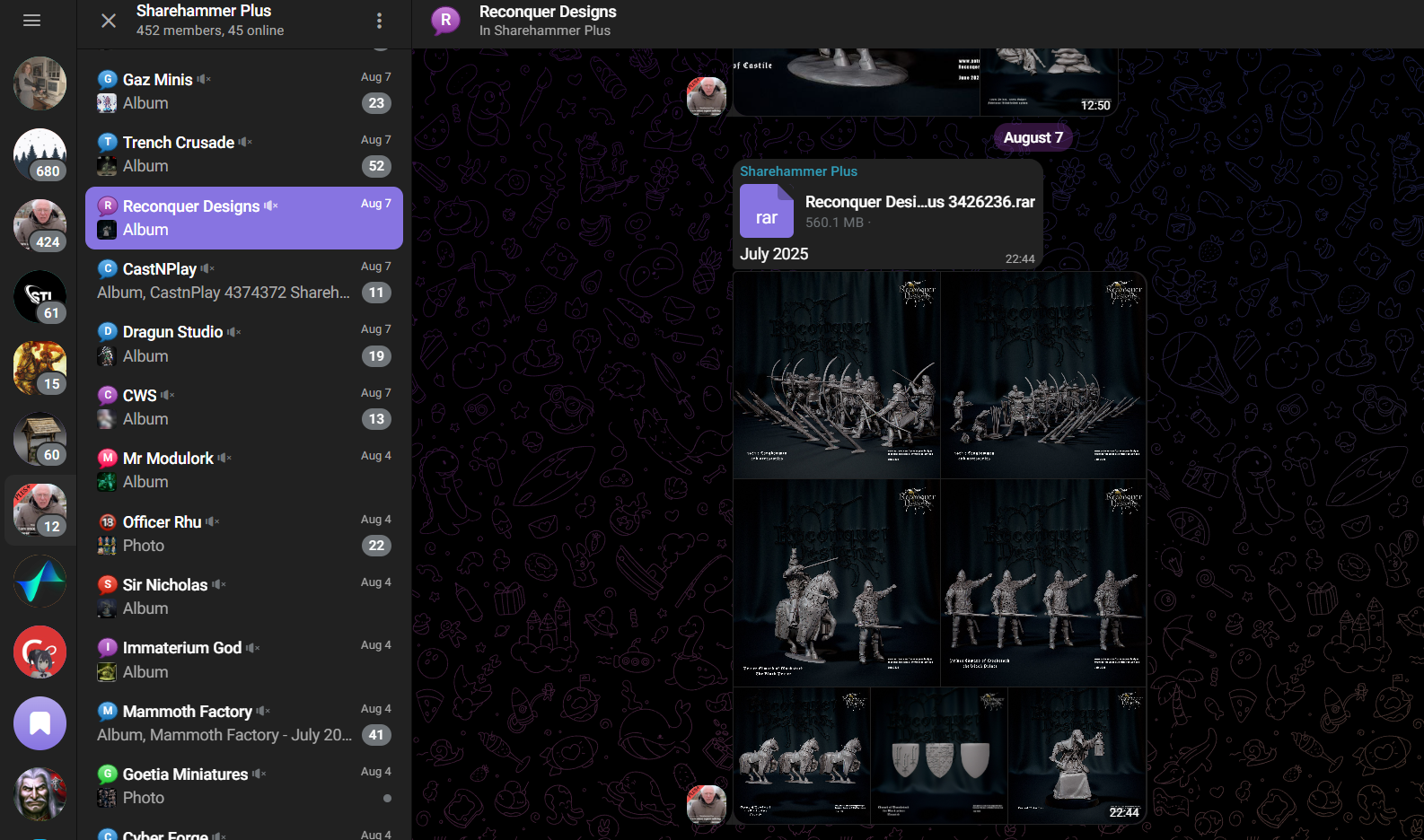The width and height of the screenshot is (1424, 840).
Task: Open the four crossbowmen album photo
Action: tap(1043, 583)
